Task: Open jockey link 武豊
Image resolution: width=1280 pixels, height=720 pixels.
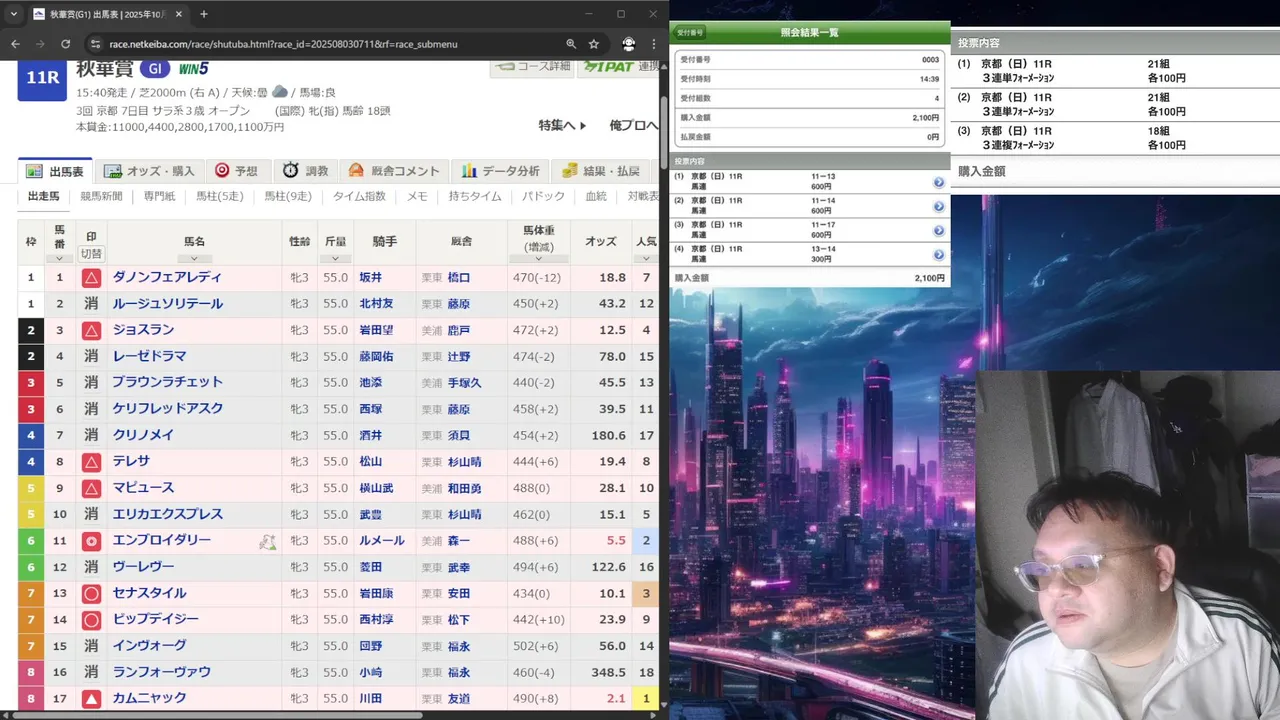Action: click(x=370, y=514)
